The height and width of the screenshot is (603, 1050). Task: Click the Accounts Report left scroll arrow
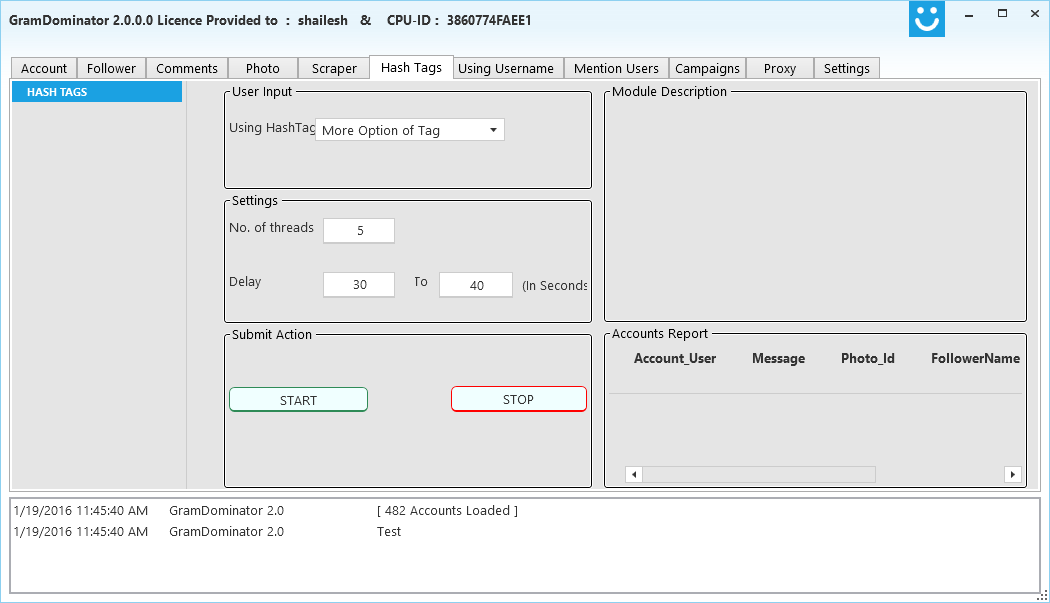click(634, 474)
